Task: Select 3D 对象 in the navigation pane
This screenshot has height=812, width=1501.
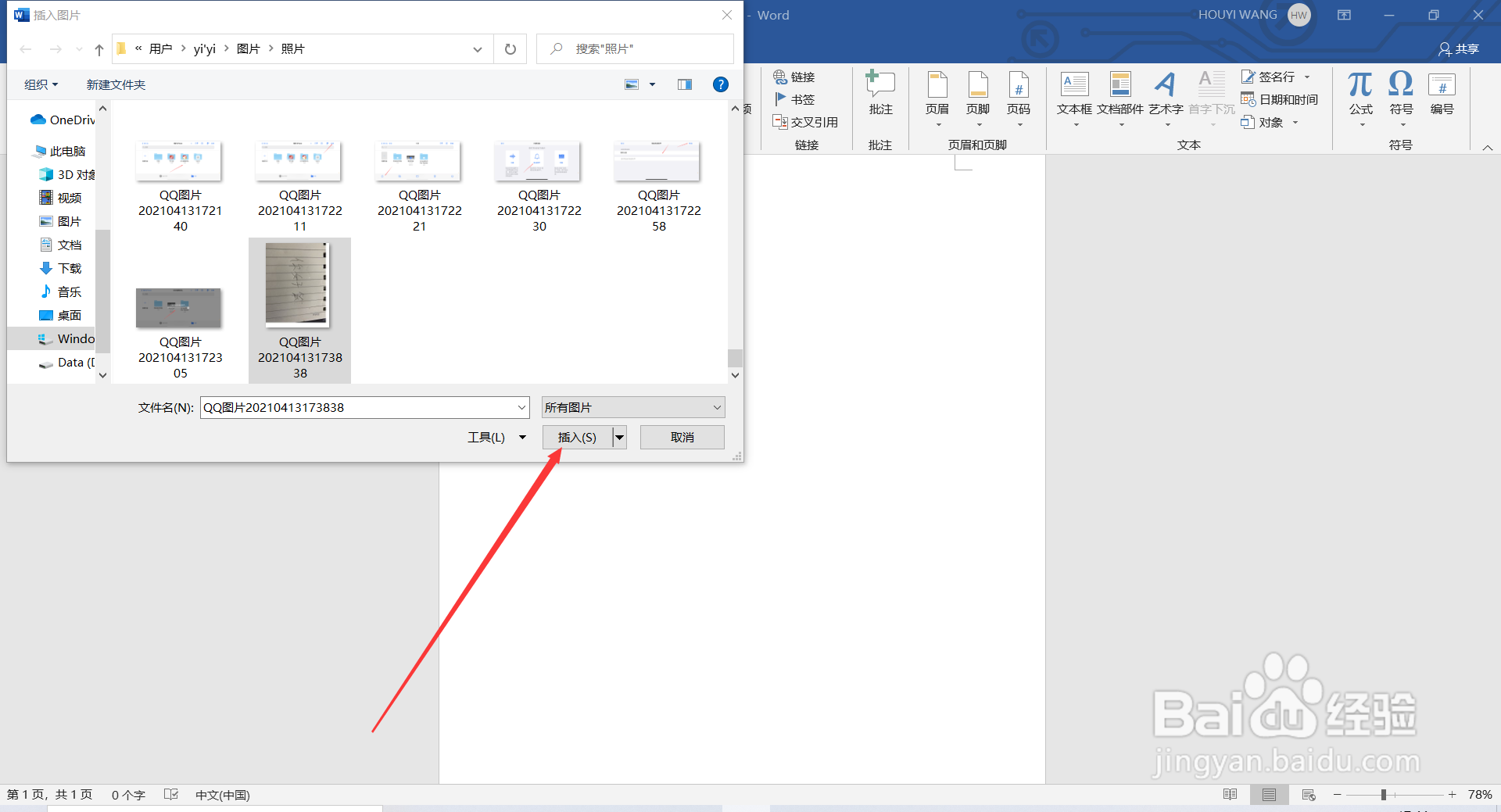Action: (x=67, y=174)
